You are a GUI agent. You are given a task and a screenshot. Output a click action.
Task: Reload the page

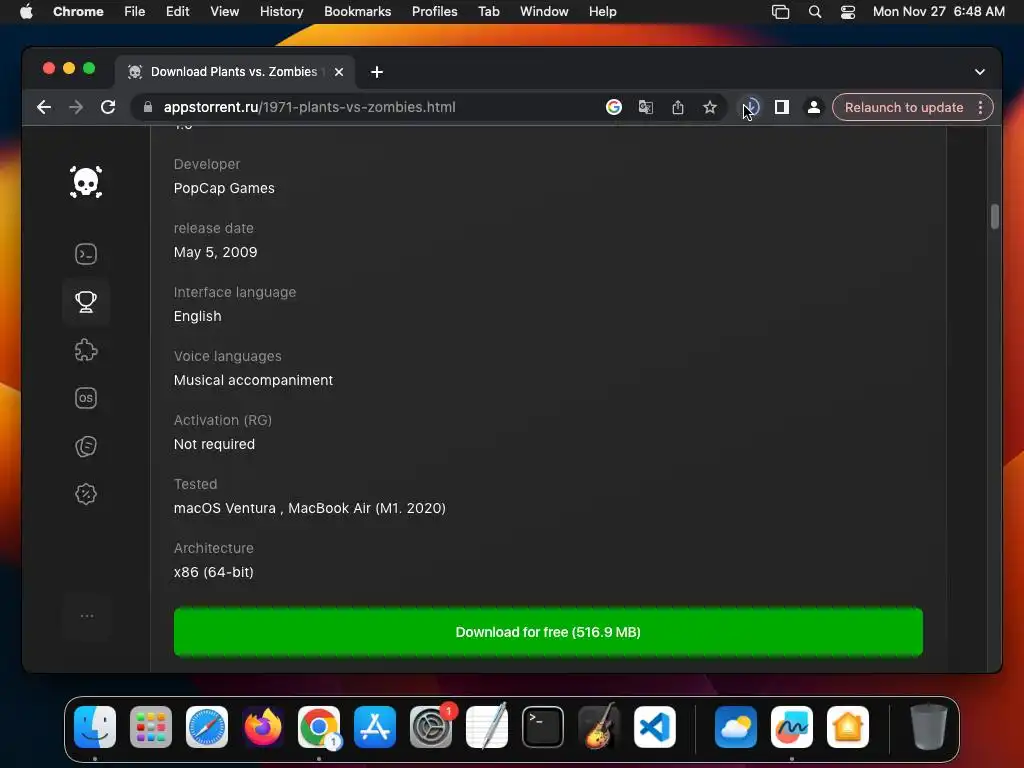(x=108, y=107)
